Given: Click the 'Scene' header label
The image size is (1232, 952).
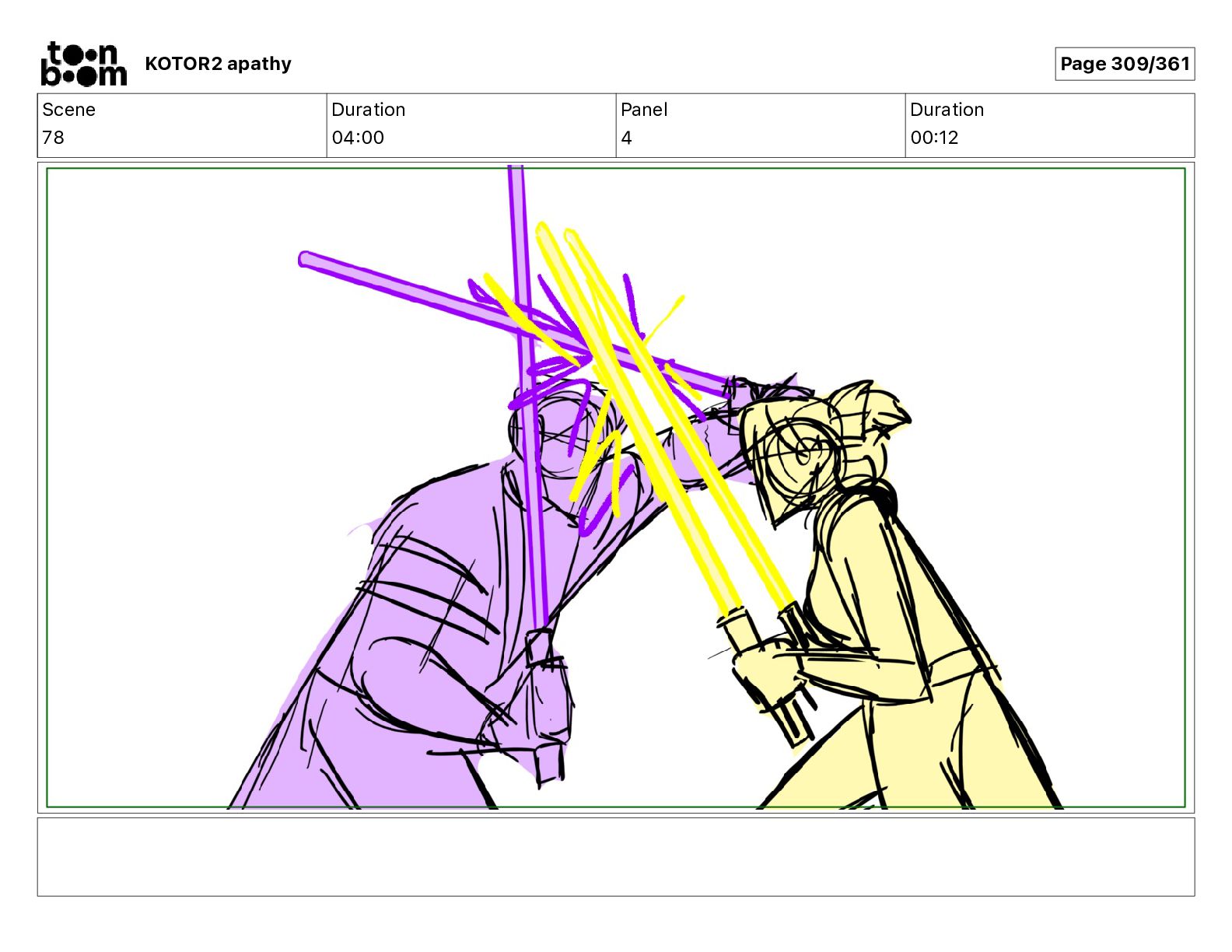Looking at the screenshot, I should [68, 110].
